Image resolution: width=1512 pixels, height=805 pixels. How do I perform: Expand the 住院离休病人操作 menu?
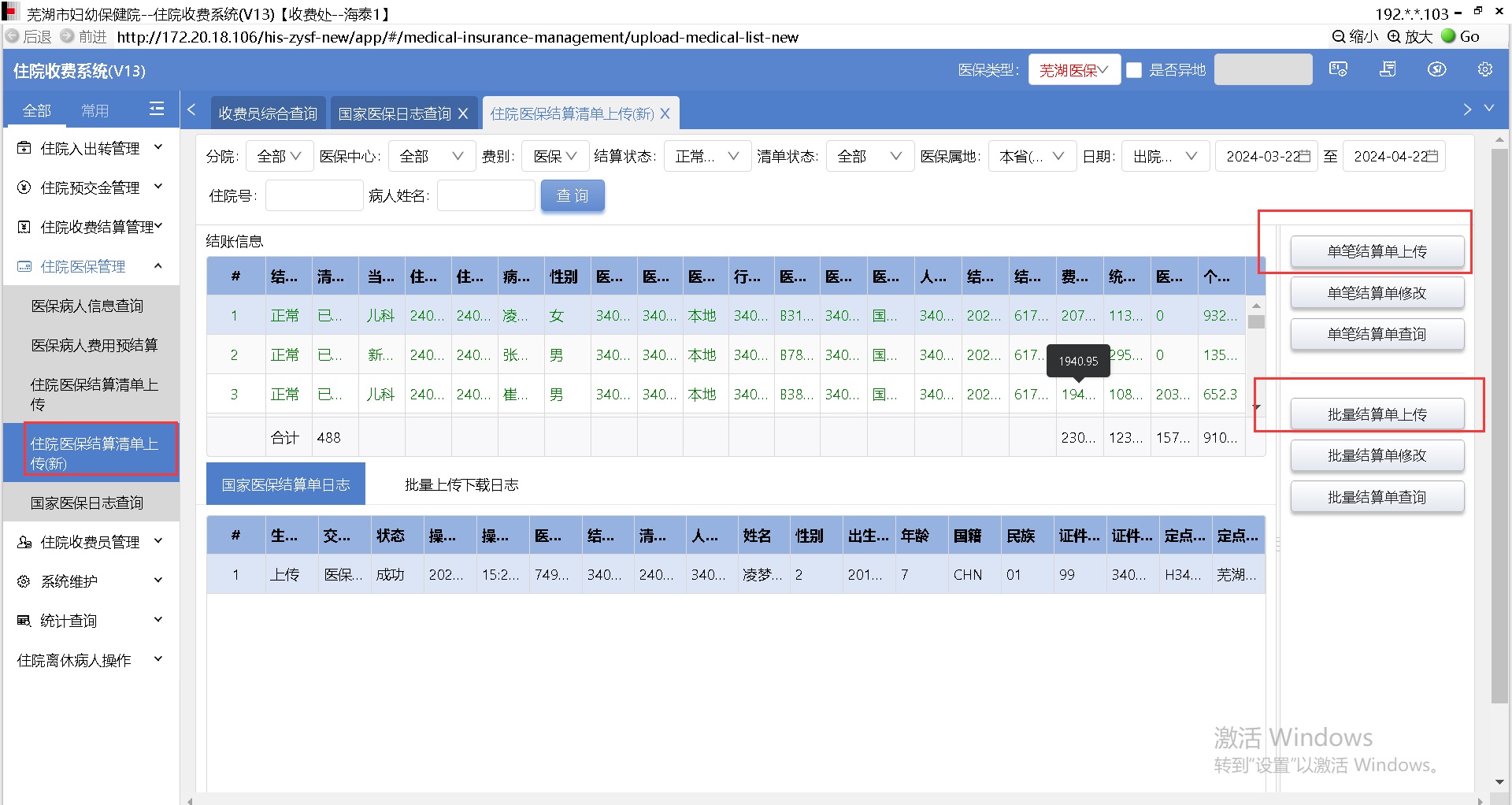point(91,660)
